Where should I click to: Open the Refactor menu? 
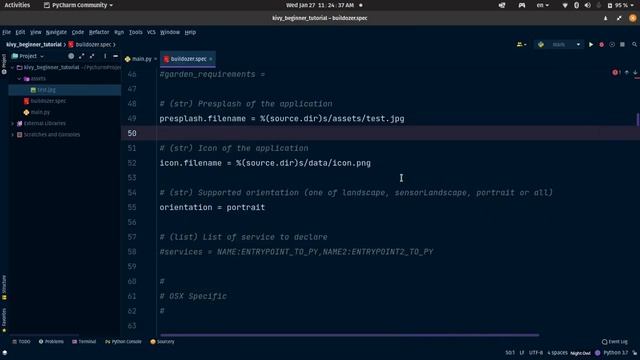click(x=99, y=32)
